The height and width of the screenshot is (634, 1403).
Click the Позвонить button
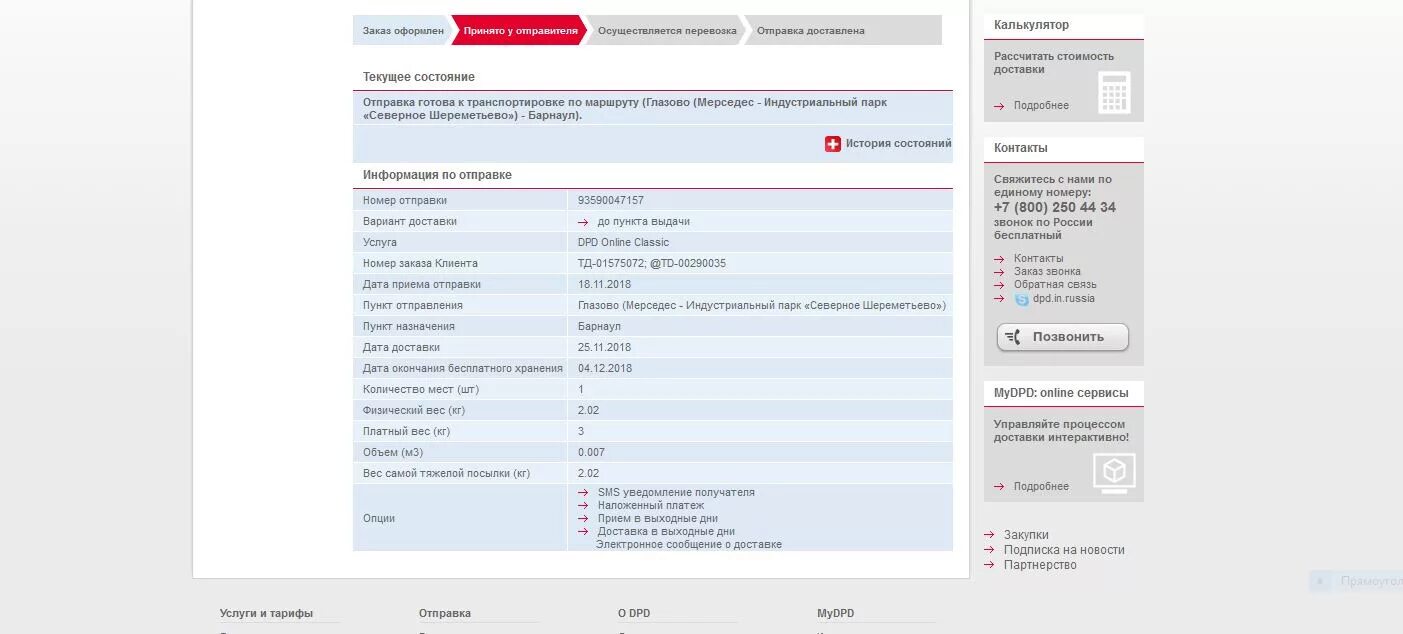tap(1063, 337)
